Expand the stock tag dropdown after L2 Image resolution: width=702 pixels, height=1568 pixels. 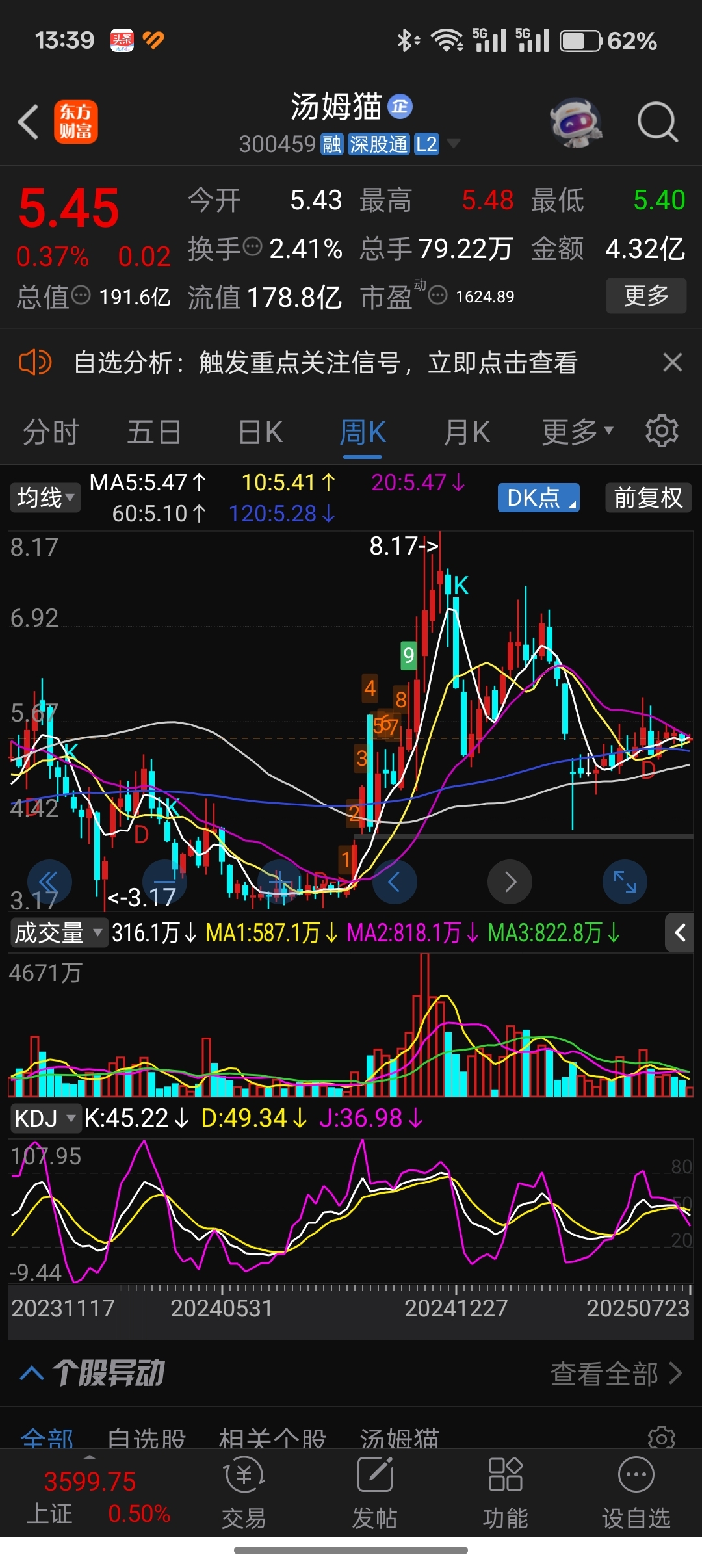(454, 144)
